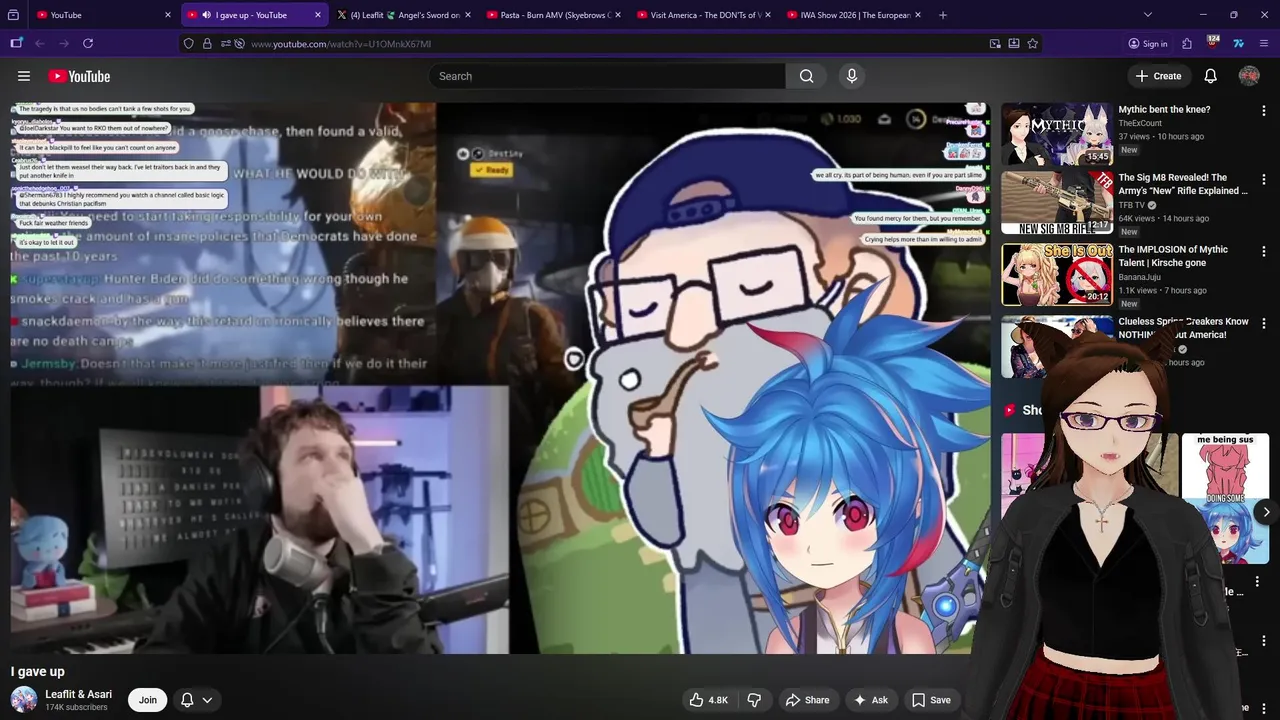
Task: Select the '174K subscribers' text
Action: (76, 708)
